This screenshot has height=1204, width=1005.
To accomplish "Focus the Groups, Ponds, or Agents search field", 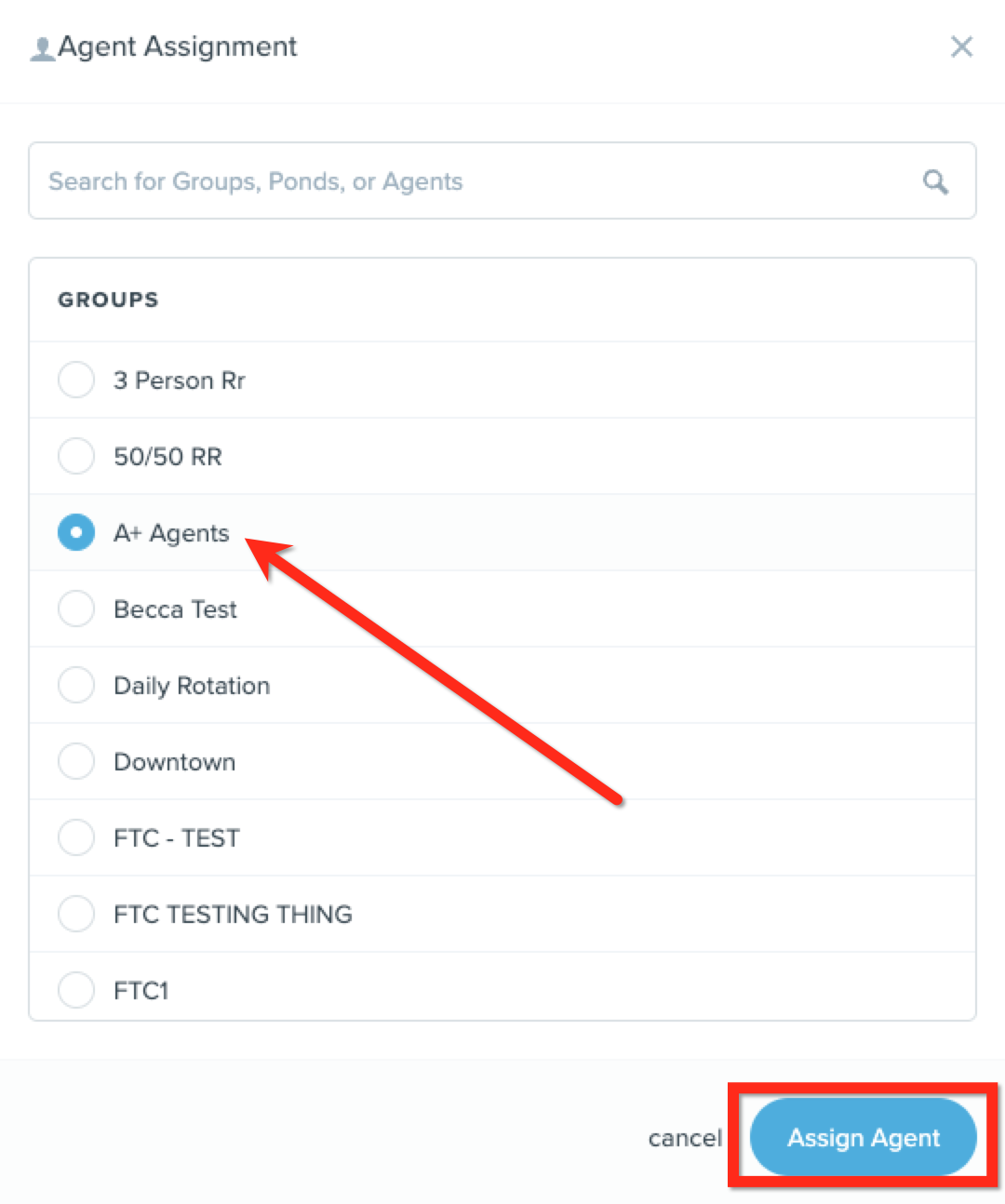I will click(x=465, y=181).
